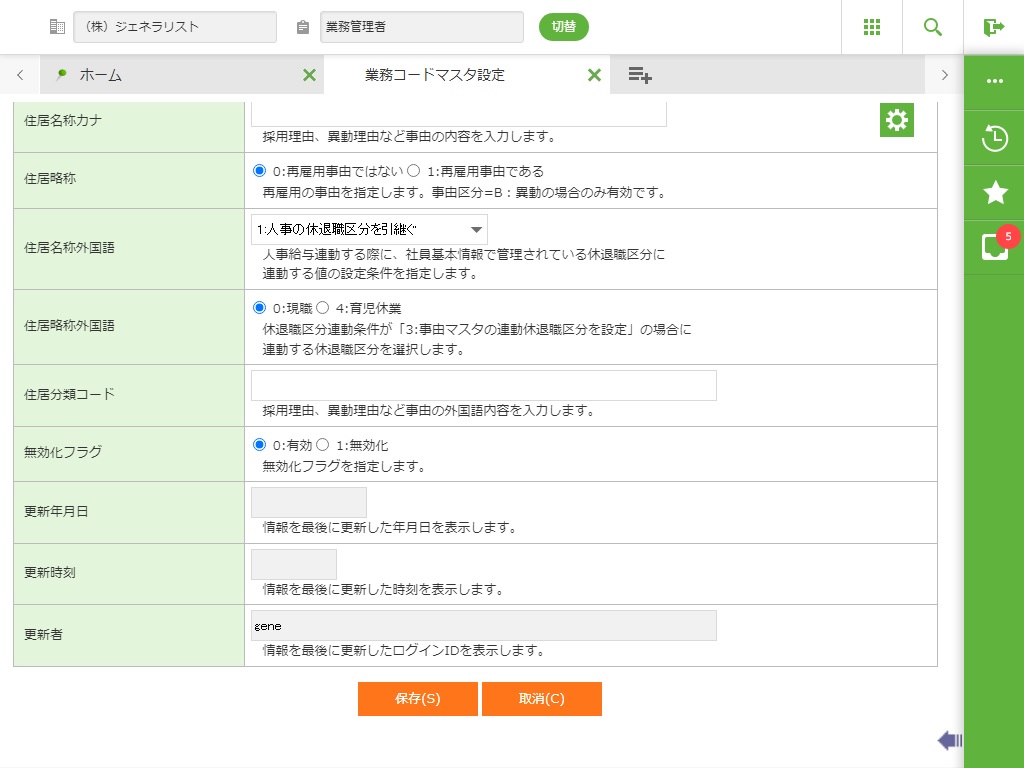Open the green gear settings icon
This screenshot has width=1024, height=768.
(896, 120)
